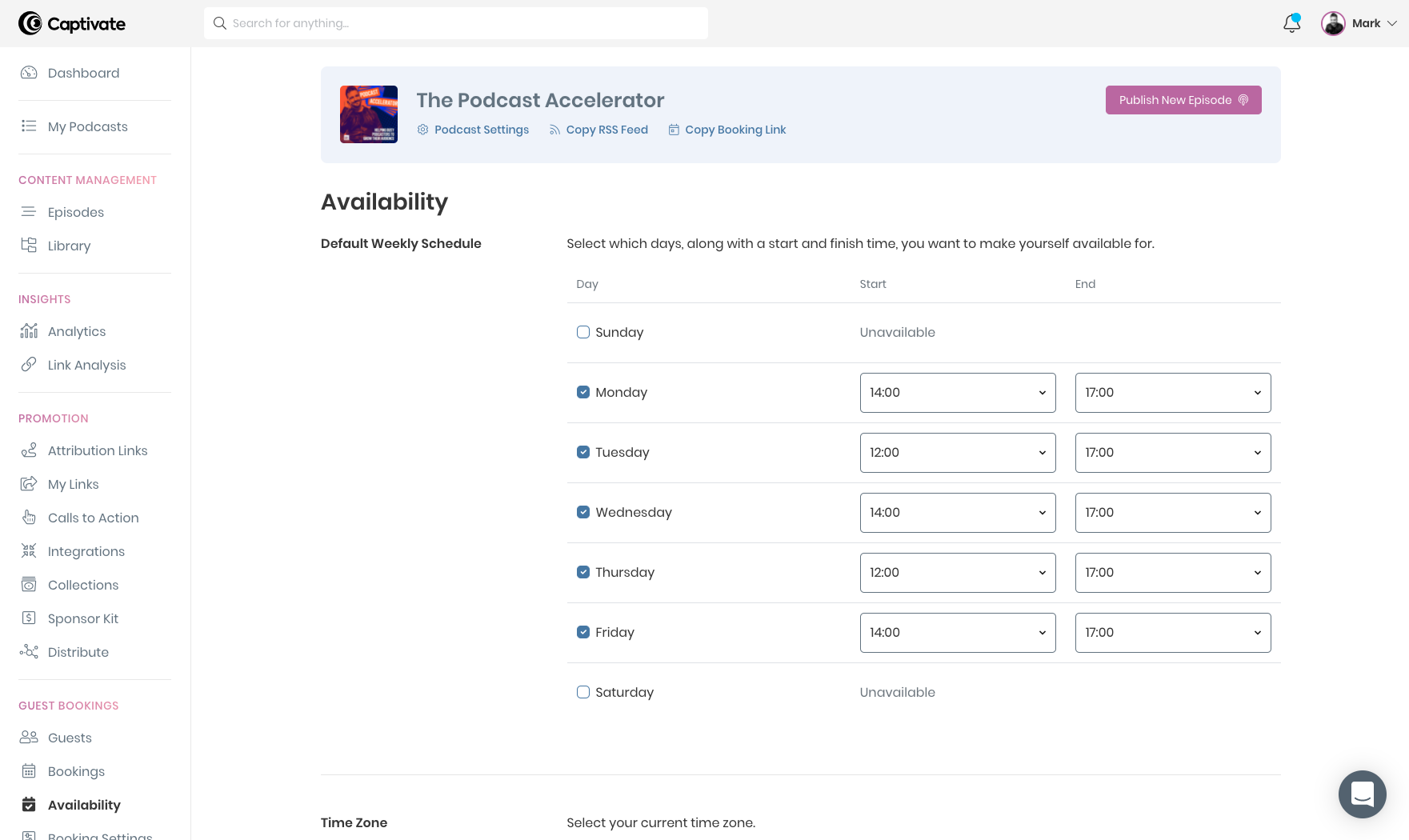The width and height of the screenshot is (1409, 840).
Task: Click the RSS feed icon next to Copy RSS Feed
Action: 554,129
